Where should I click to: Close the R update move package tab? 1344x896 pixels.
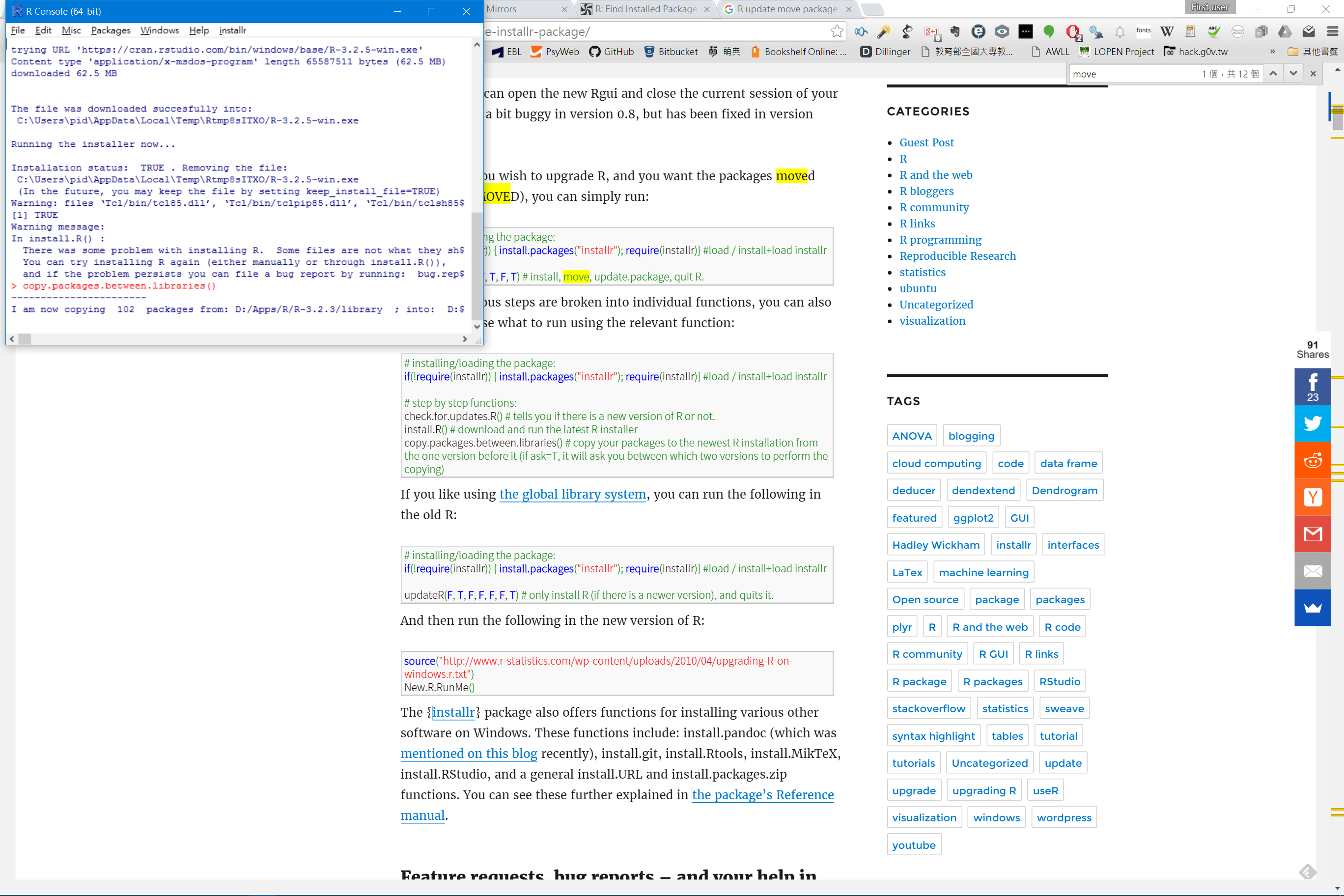pyautogui.click(x=848, y=9)
